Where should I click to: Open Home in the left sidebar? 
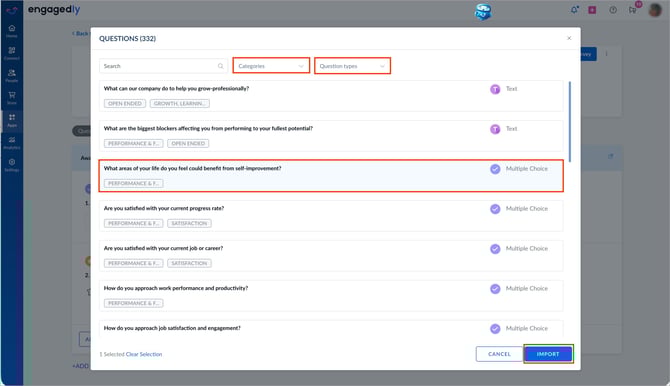[x=12, y=31]
